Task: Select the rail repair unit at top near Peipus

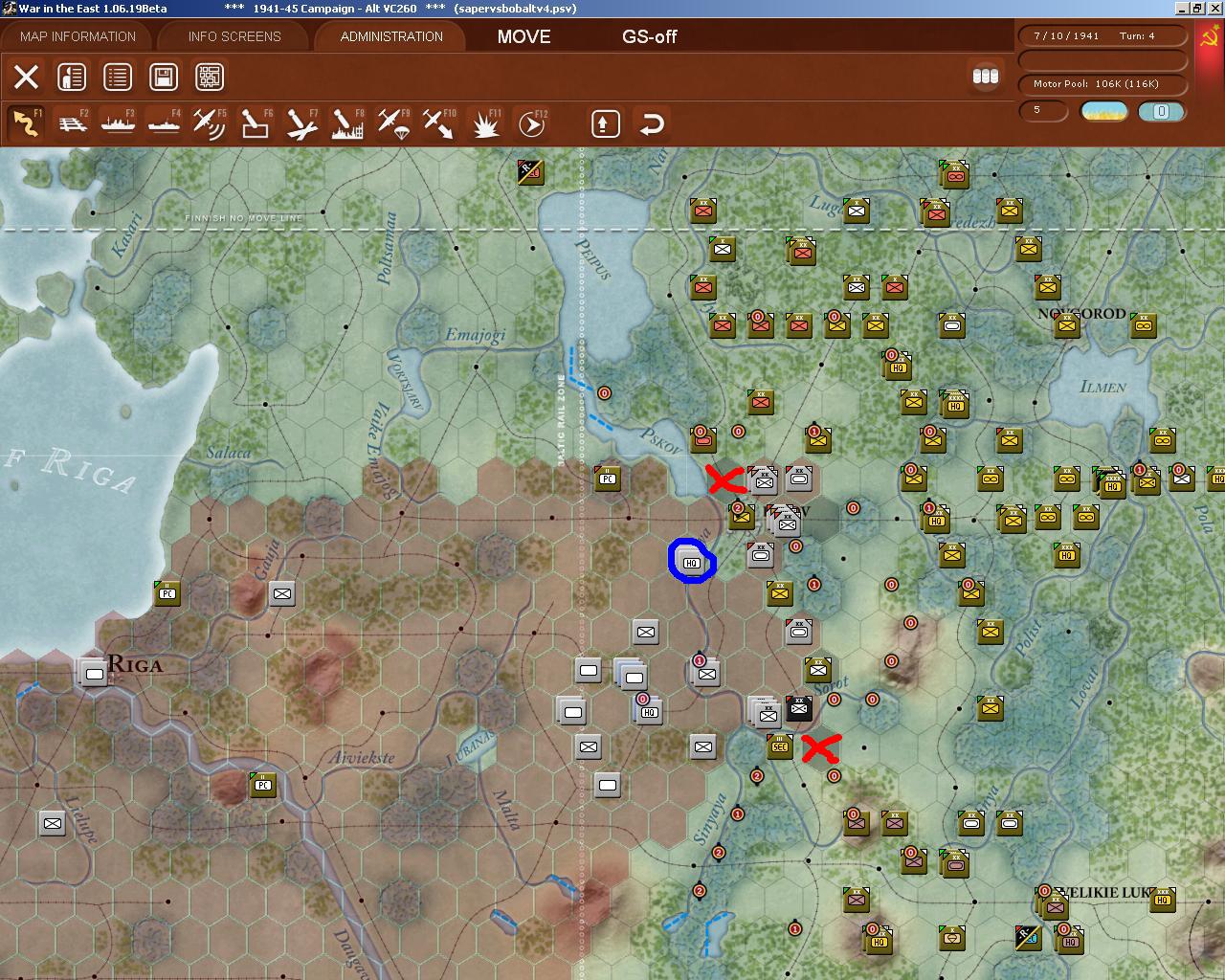Action: (530, 172)
